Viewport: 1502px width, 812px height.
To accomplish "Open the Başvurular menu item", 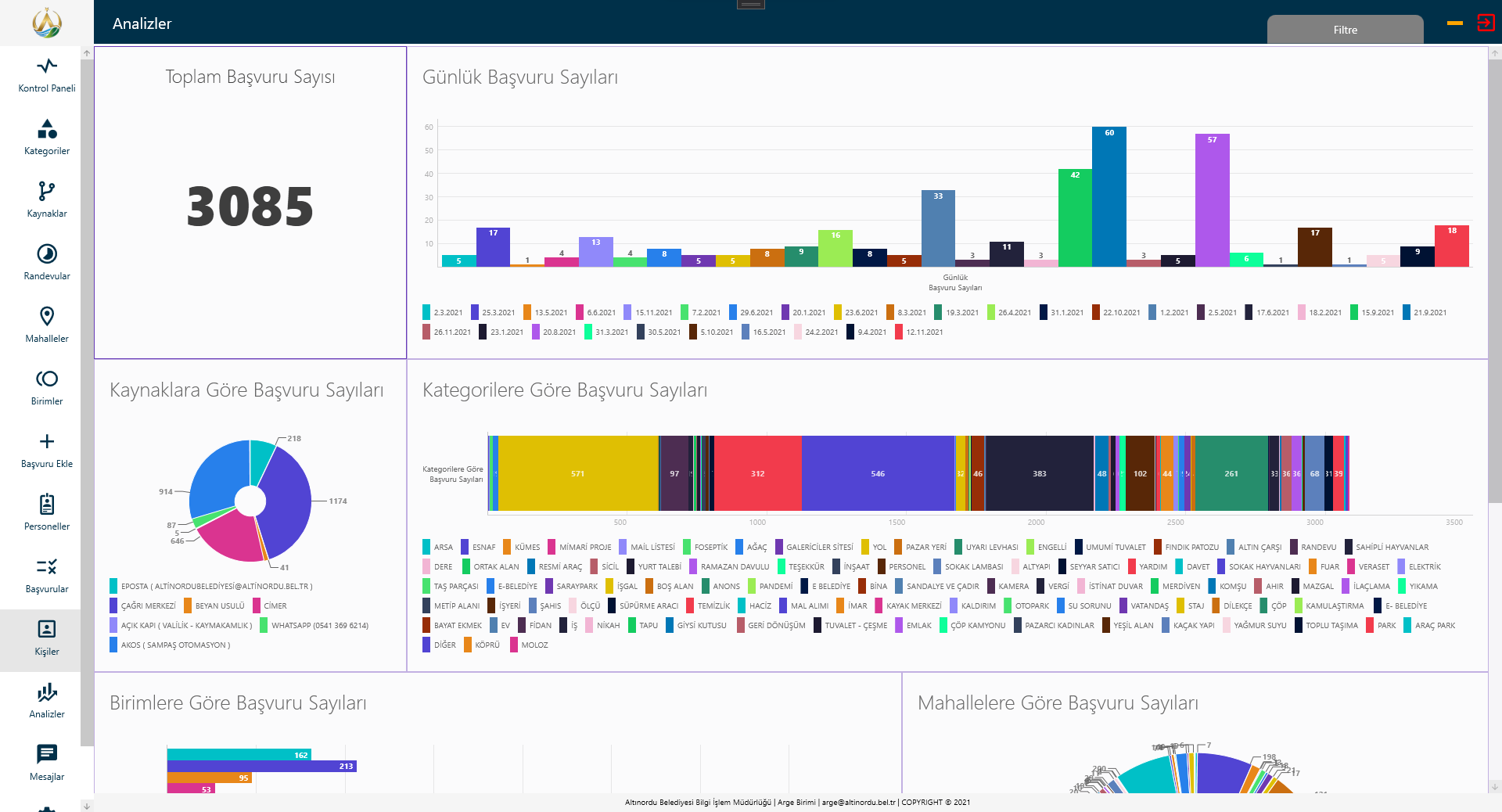I will point(47,576).
